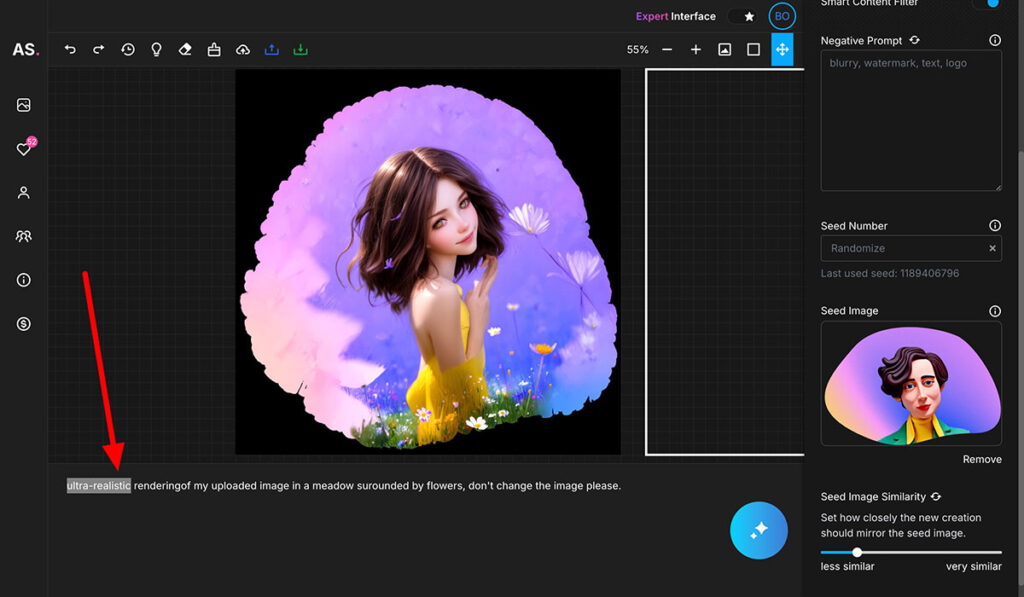
Task: Open the history clock icon
Action: point(128,50)
